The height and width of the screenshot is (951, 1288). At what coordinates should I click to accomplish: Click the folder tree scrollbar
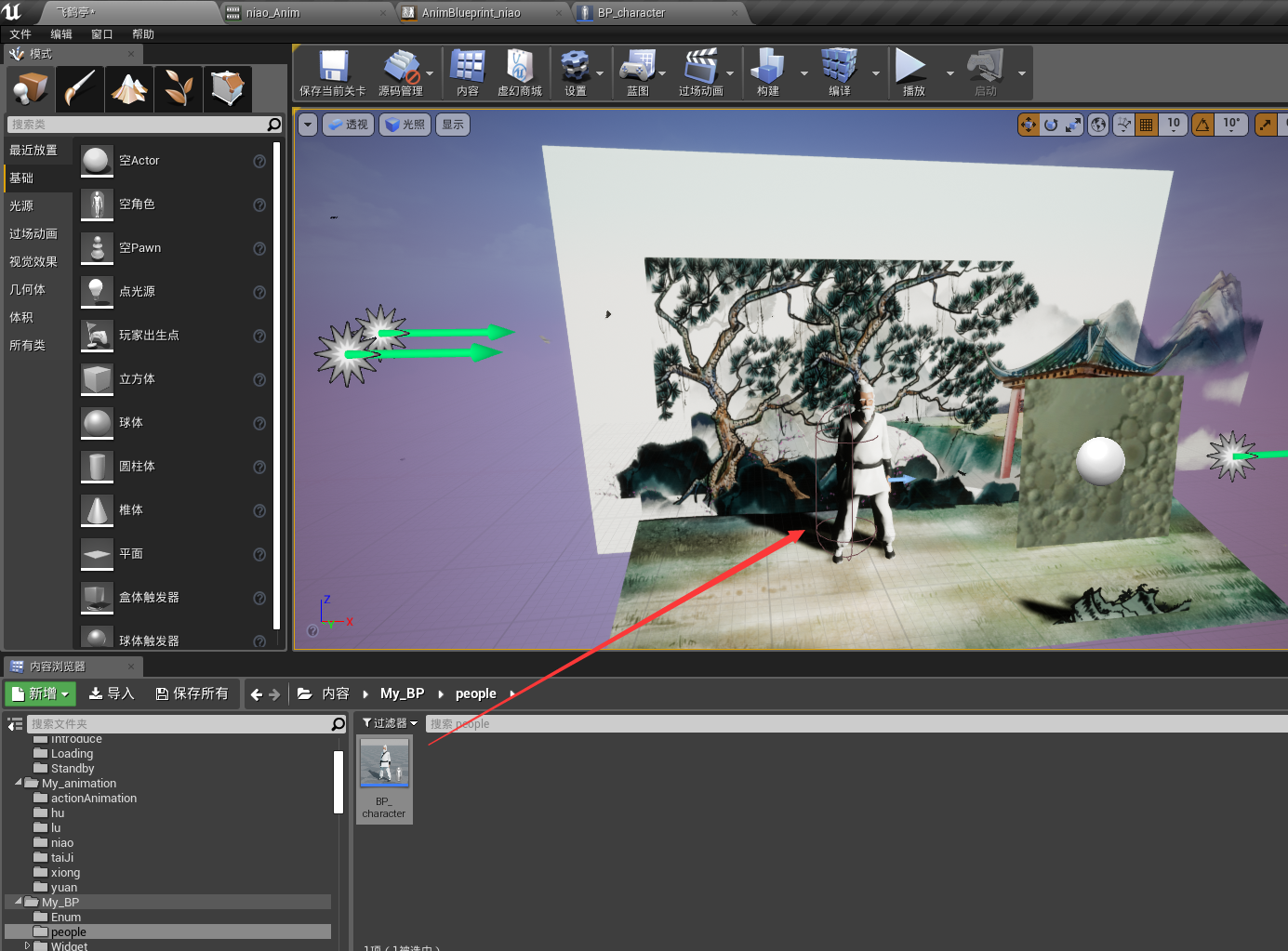(339, 782)
